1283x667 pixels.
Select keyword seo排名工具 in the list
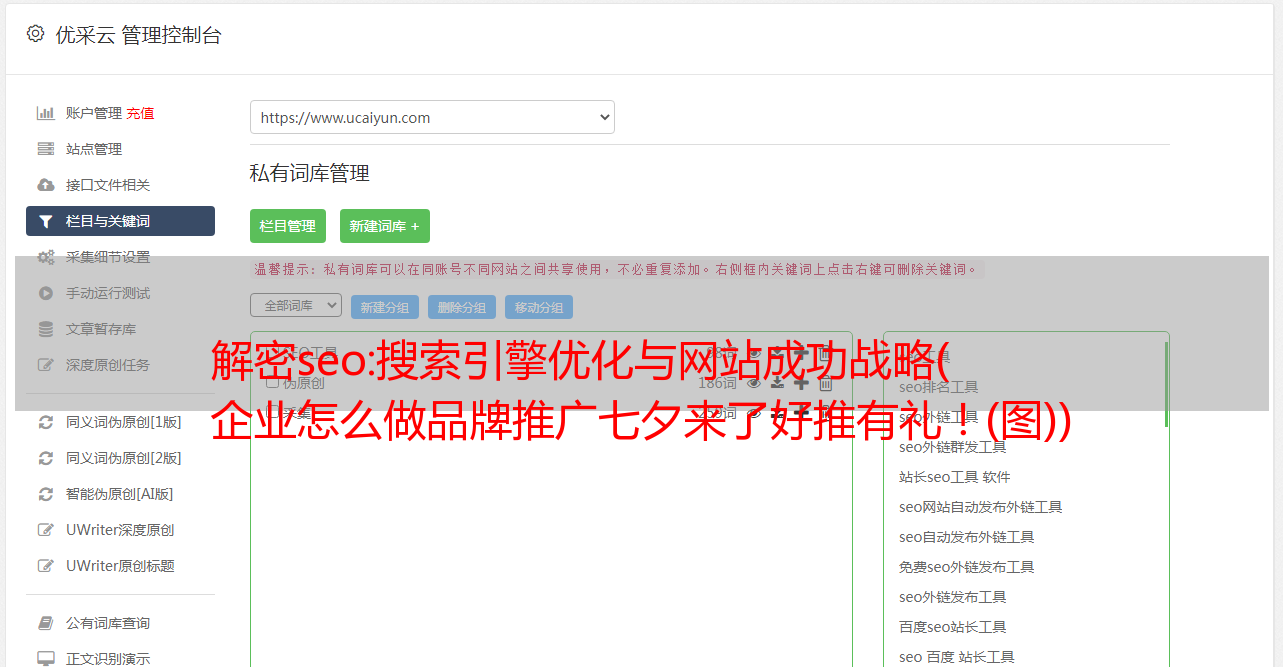point(939,387)
